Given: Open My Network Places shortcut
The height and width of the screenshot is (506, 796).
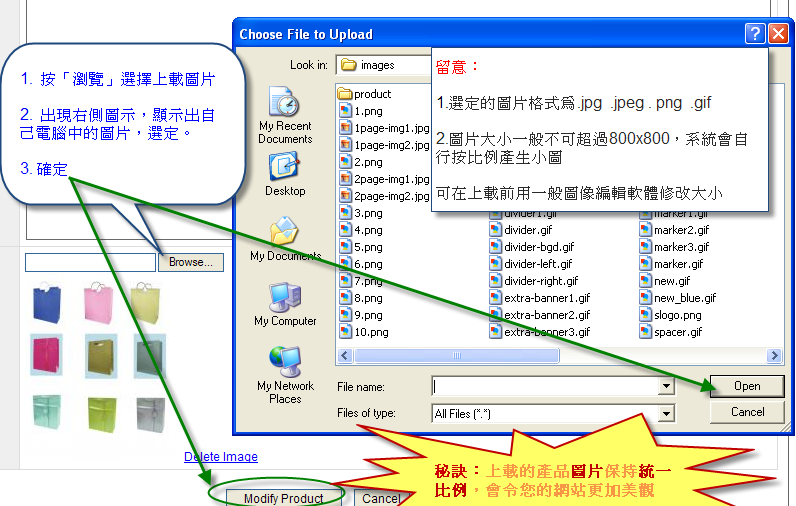Looking at the screenshot, I should coord(285,375).
